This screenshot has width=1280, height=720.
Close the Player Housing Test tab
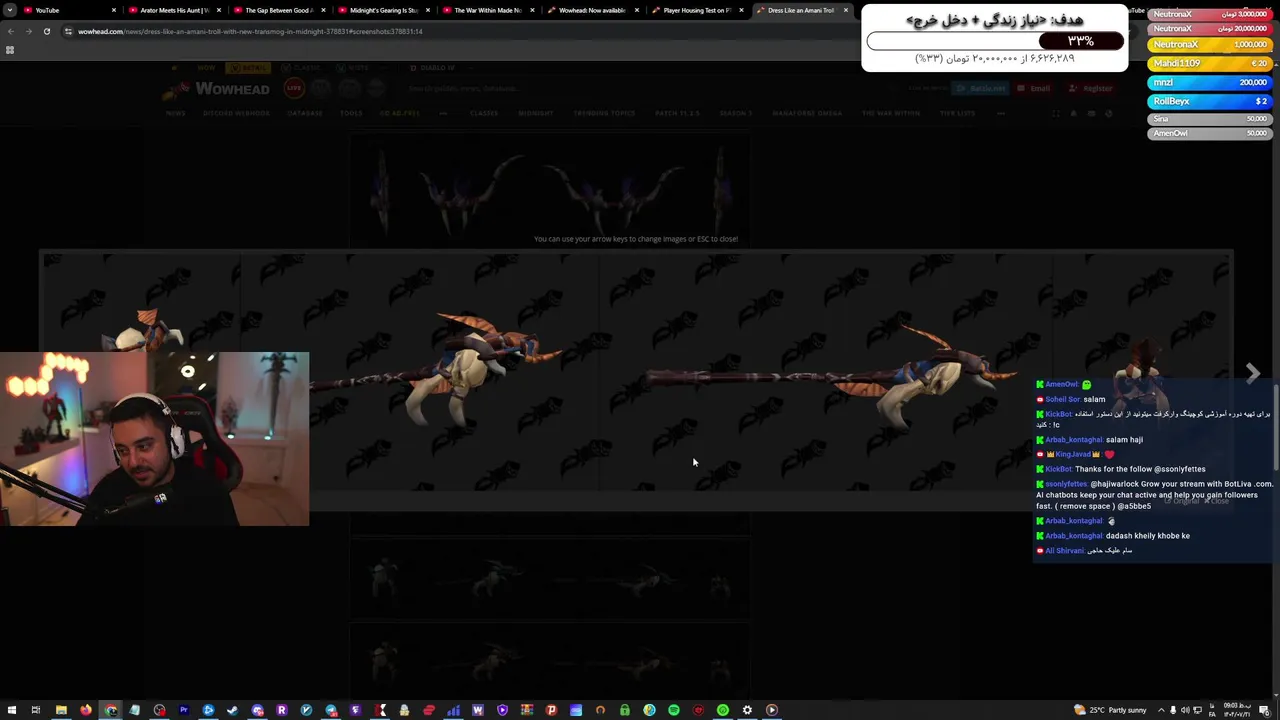click(x=741, y=10)
